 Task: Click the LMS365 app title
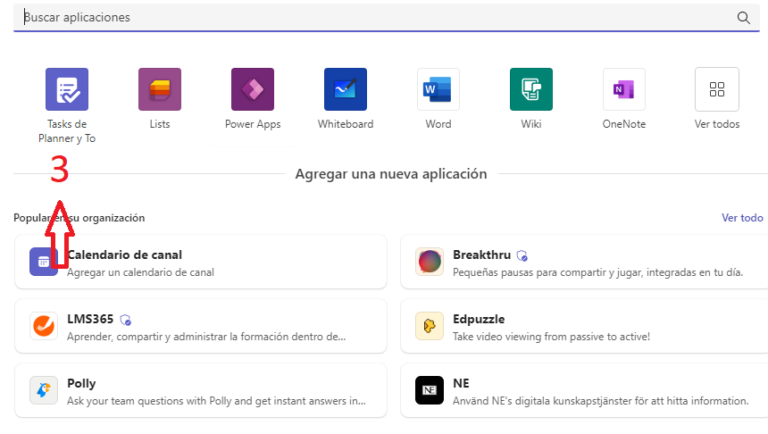click(90, 319)
